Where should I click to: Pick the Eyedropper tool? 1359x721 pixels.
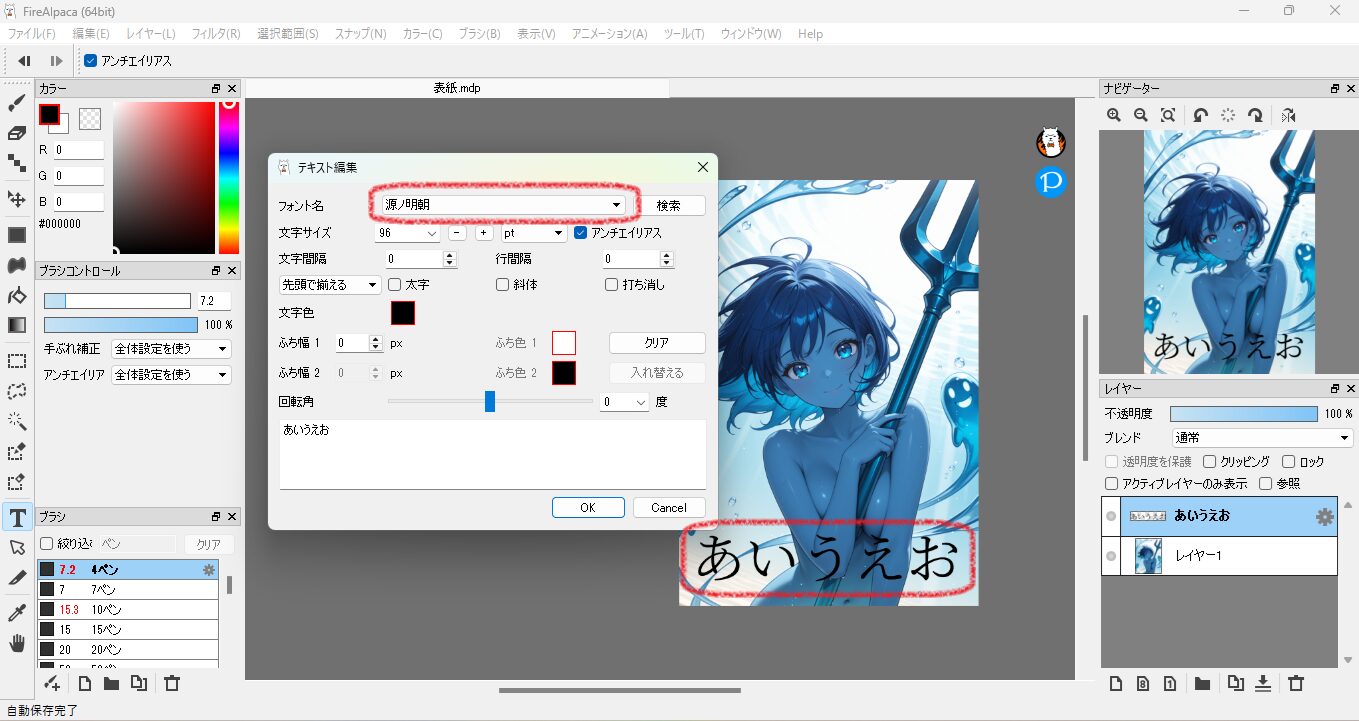(17, 612)
